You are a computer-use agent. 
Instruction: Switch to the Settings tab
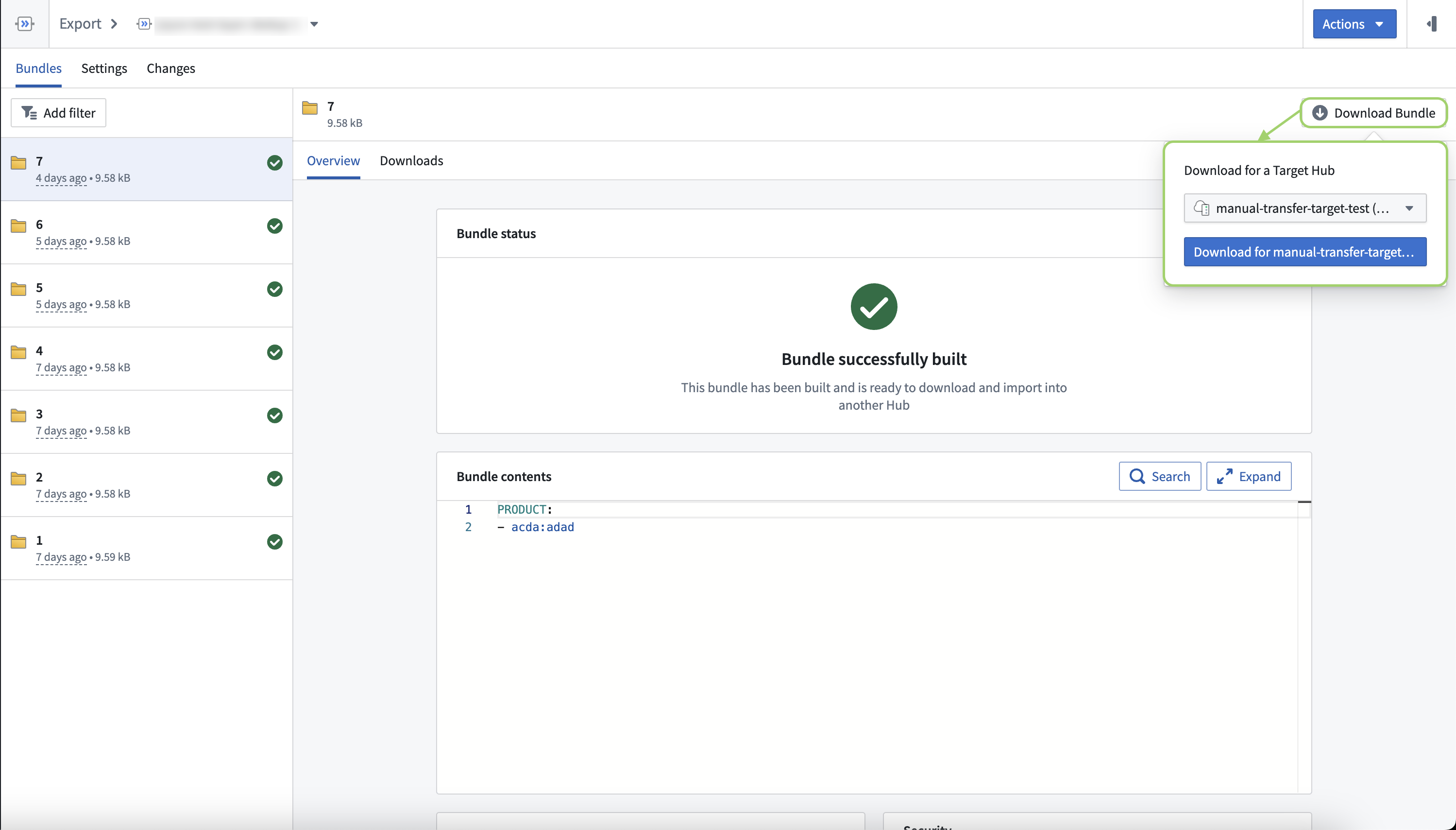point(104,68)
